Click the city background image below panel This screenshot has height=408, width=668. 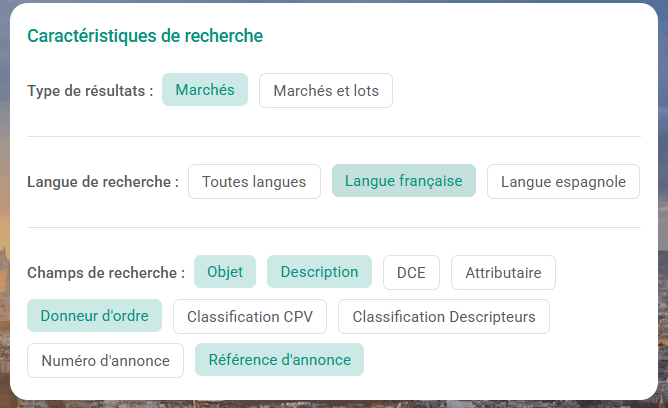tap(334, 402)
